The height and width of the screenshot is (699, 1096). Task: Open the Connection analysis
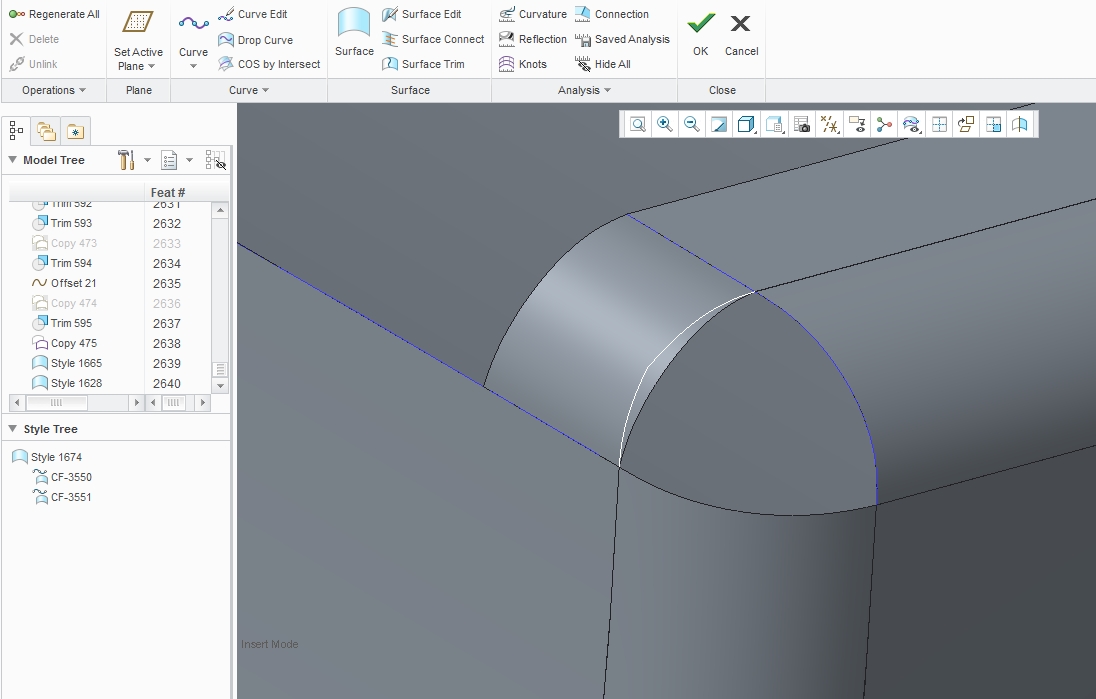[612, 14]
